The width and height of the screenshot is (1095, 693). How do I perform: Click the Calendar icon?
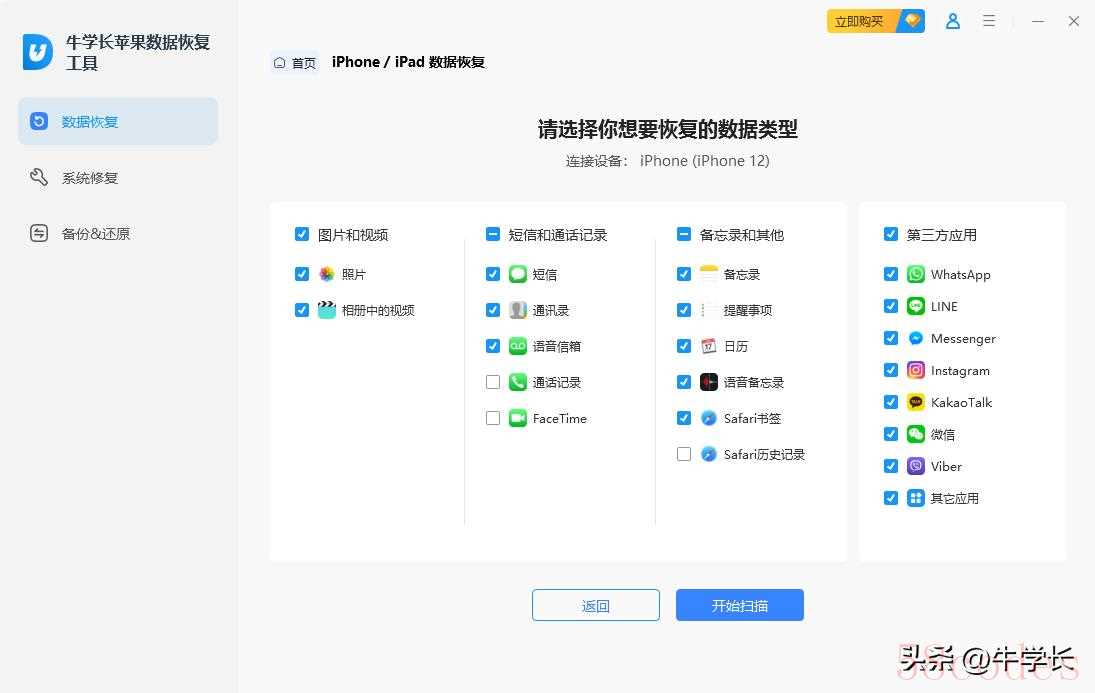pos(709,346)
